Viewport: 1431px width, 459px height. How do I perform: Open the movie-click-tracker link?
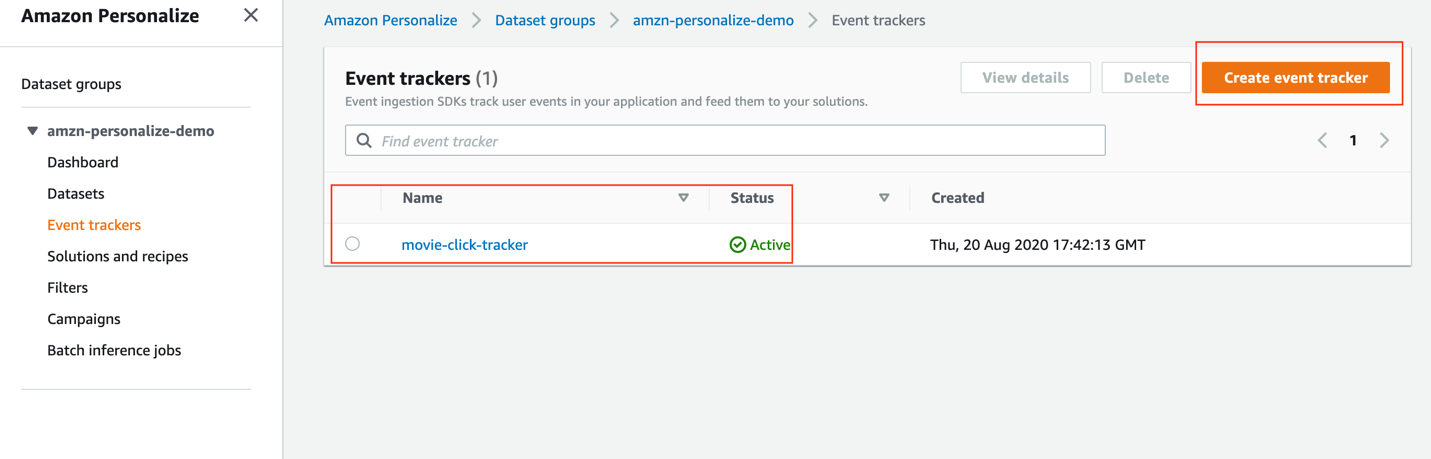click(x=465, y=245)
